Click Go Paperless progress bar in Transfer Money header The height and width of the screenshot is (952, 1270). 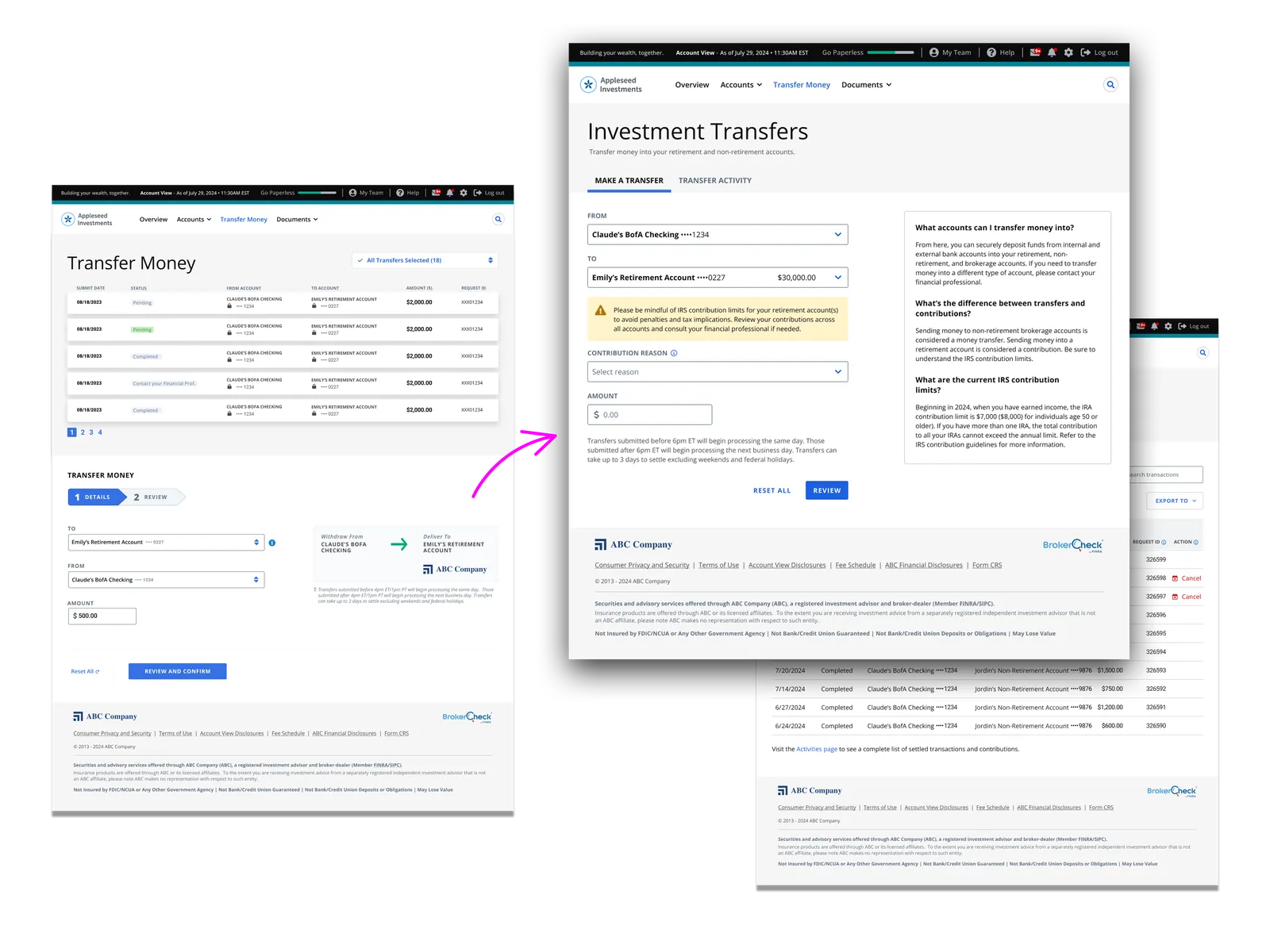pyautogui.click(x=317, y=193)
